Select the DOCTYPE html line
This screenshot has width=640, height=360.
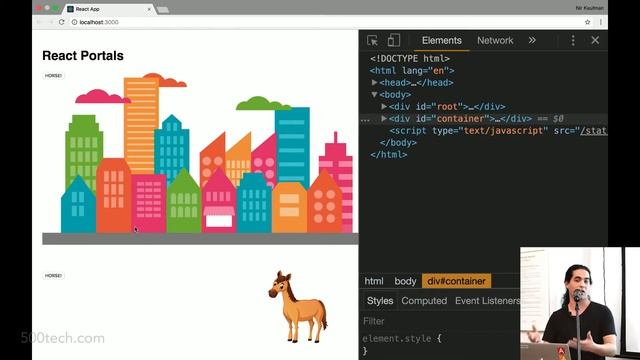click(x=410, y=58)
